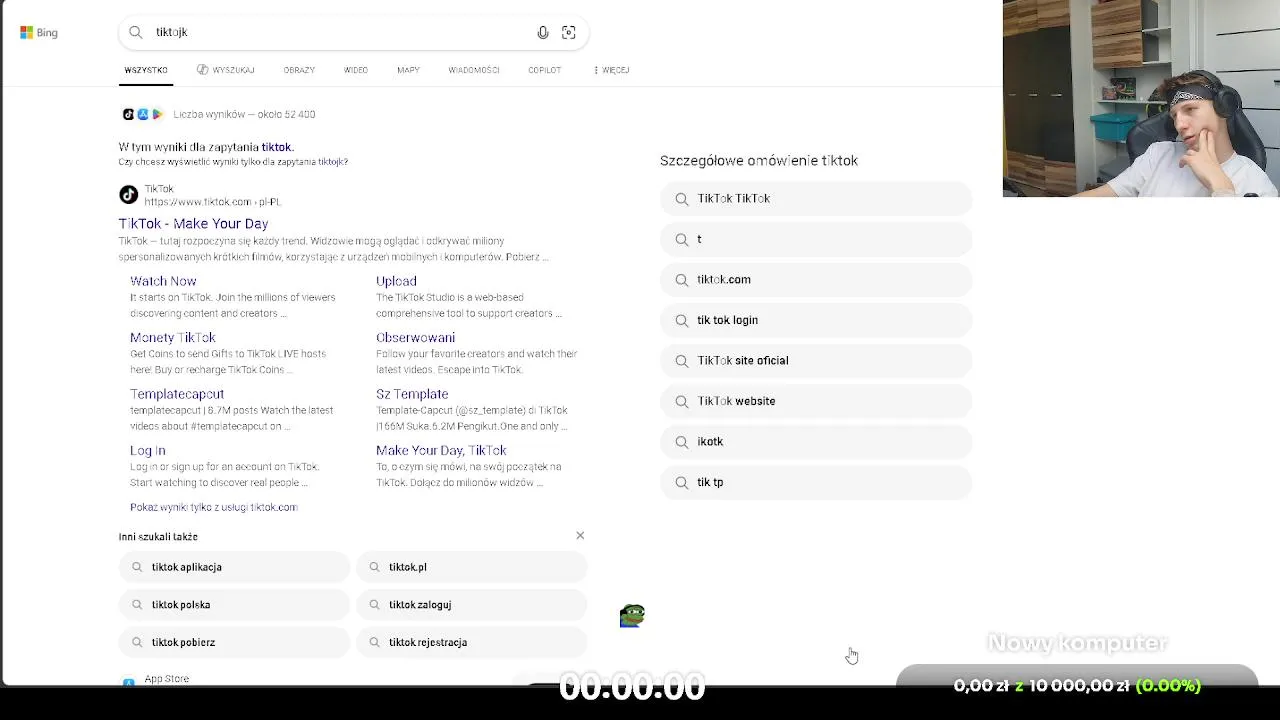Screen dimensions: 1280x720
Task: Open the Bing logo home link
Action: [39, 32]
